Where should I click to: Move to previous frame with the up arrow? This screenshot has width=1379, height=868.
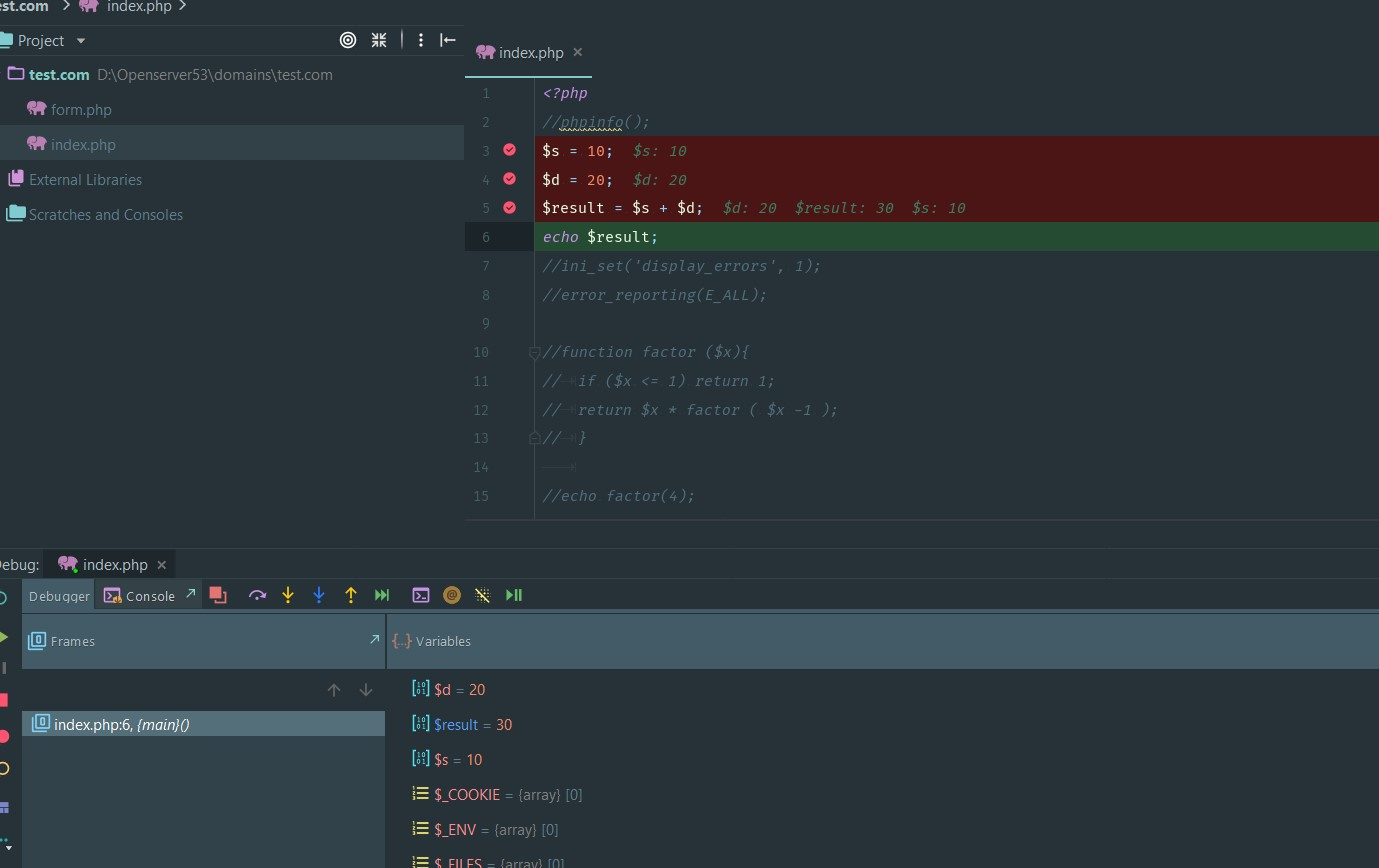click(334, 690)
